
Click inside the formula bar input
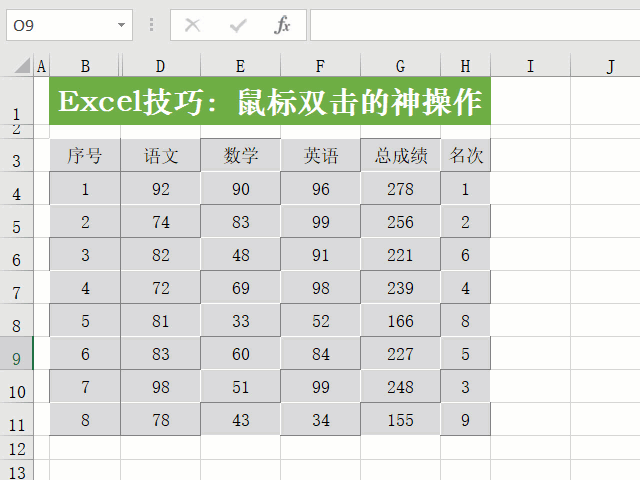coord(475,25)
